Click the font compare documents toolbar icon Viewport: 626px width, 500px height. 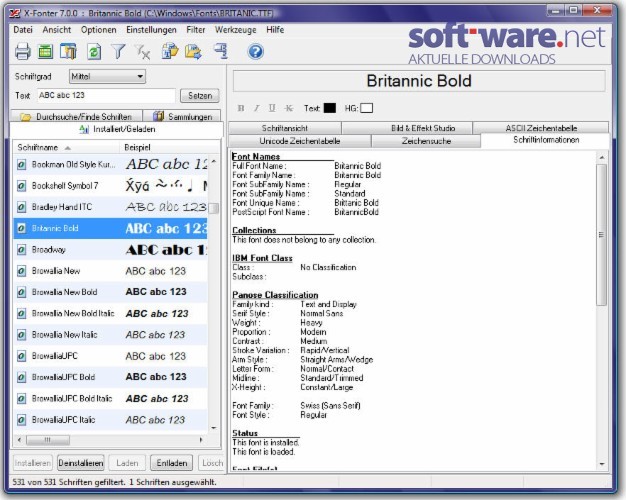(x=69, y=52)
